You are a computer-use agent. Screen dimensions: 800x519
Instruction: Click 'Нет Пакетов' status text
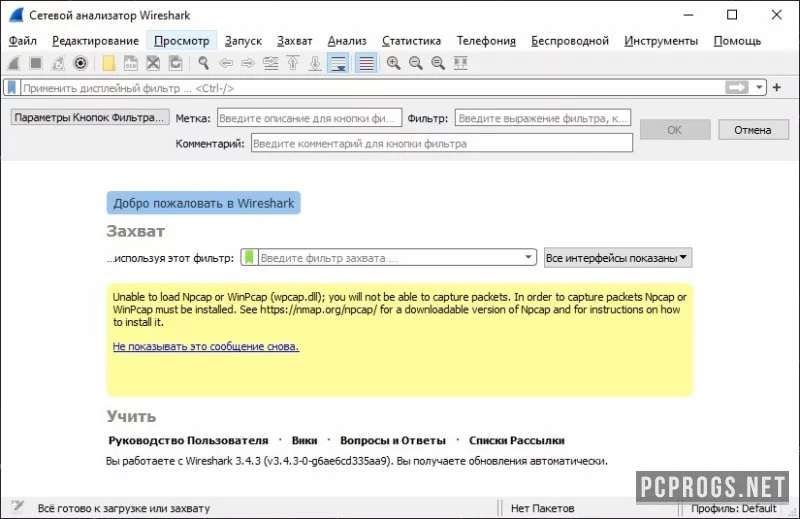tap(542, 508)
